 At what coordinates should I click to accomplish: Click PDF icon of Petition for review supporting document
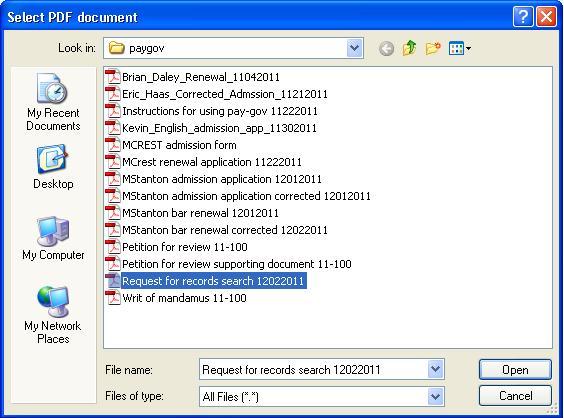113,263
